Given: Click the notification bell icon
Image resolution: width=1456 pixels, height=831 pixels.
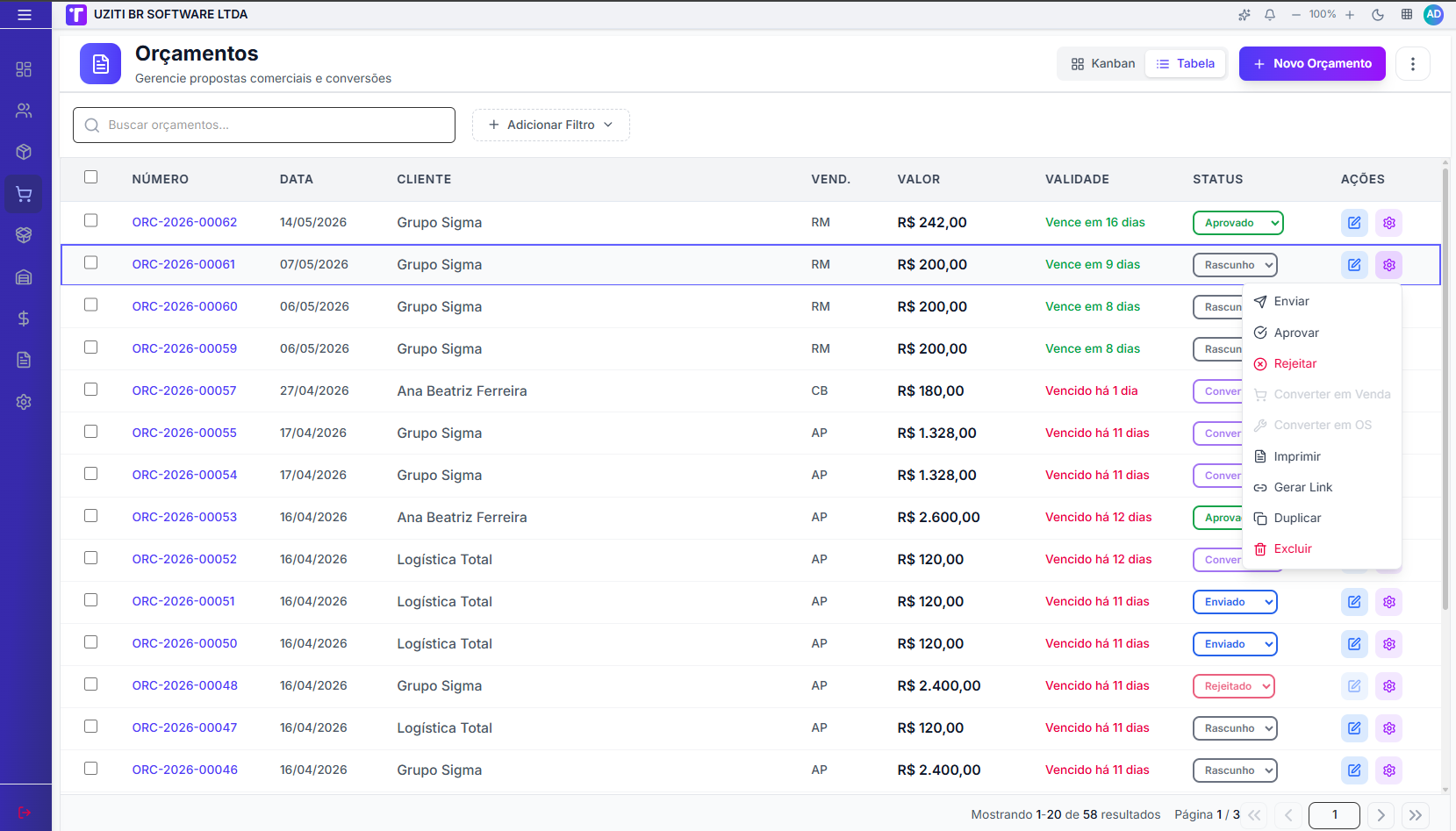Looking at the screenshot, I should point(1270,15).
